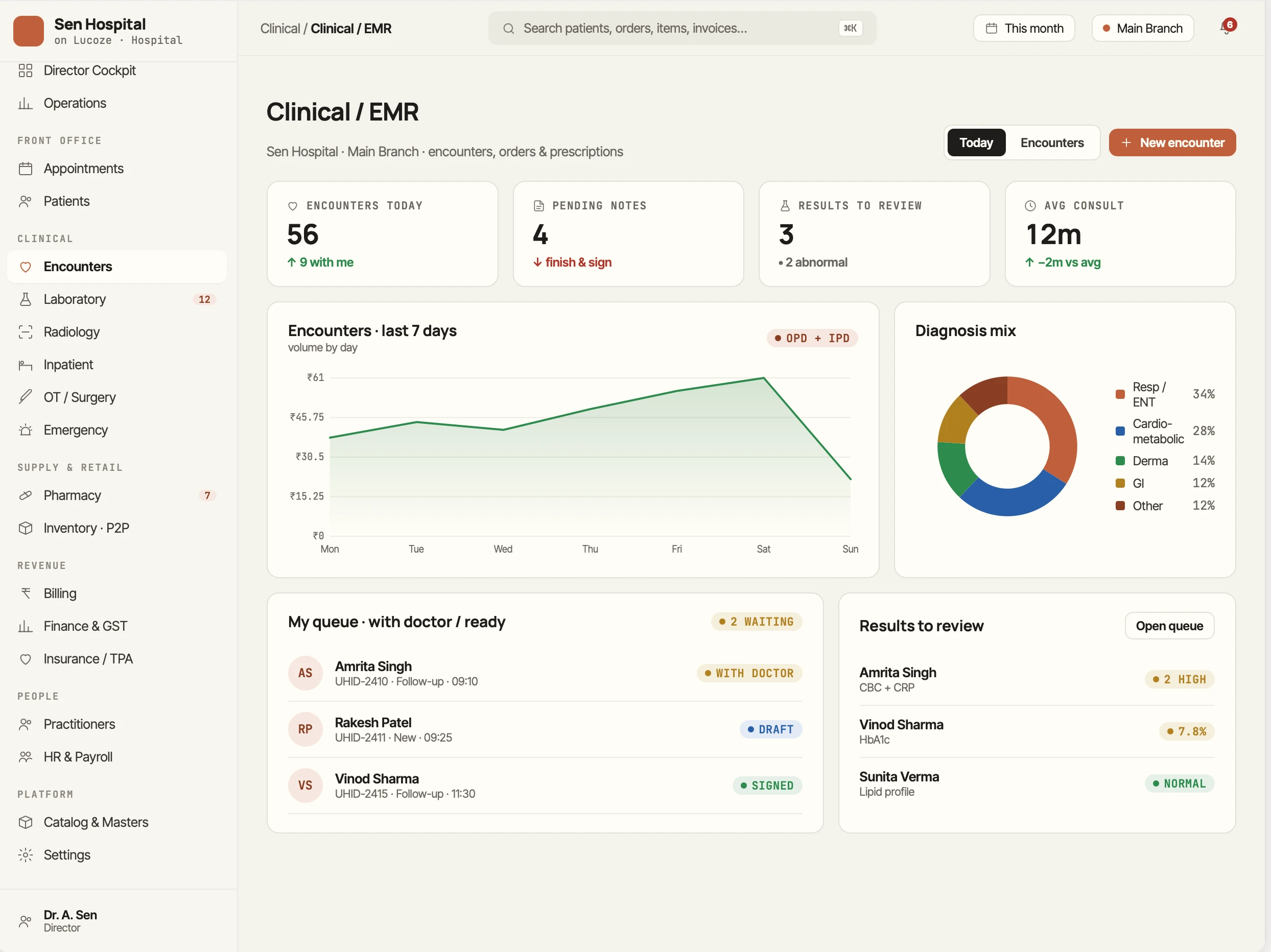Click the Pending Notes card
Image resolution: width=1271 pixels, height=952 pixels.
629,234
